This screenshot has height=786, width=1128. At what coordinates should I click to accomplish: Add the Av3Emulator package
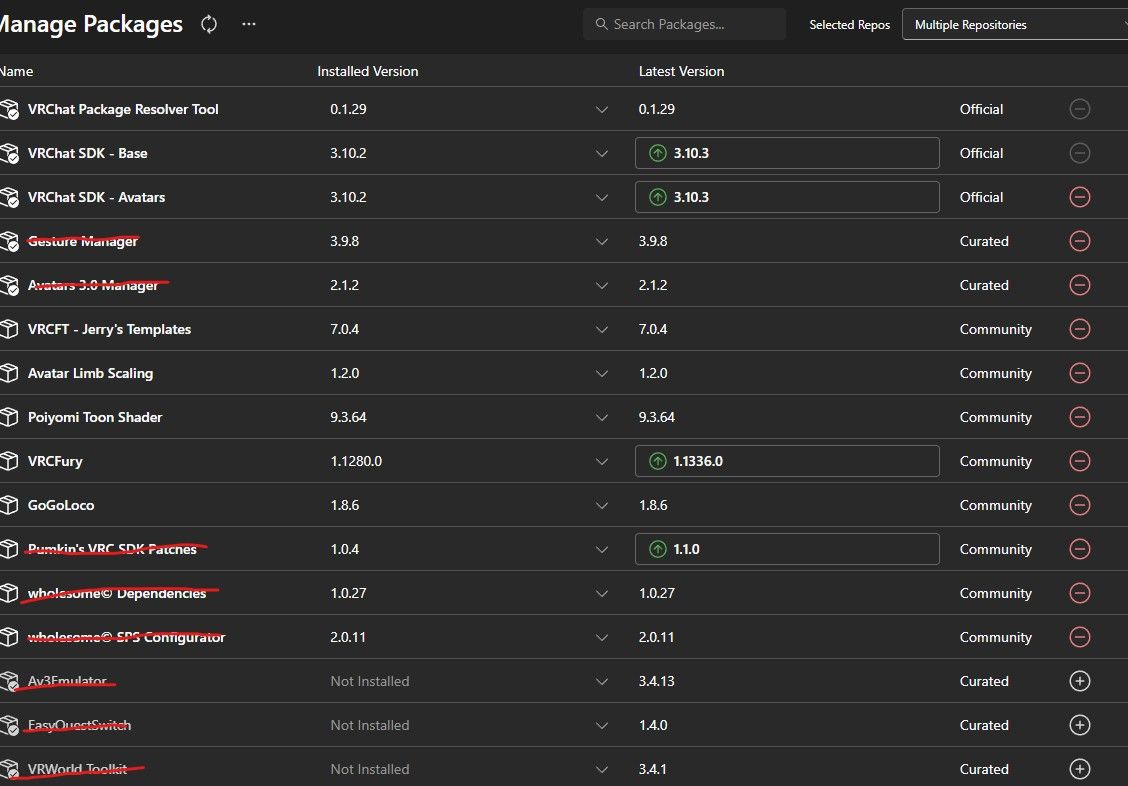tap(1079, 681)
